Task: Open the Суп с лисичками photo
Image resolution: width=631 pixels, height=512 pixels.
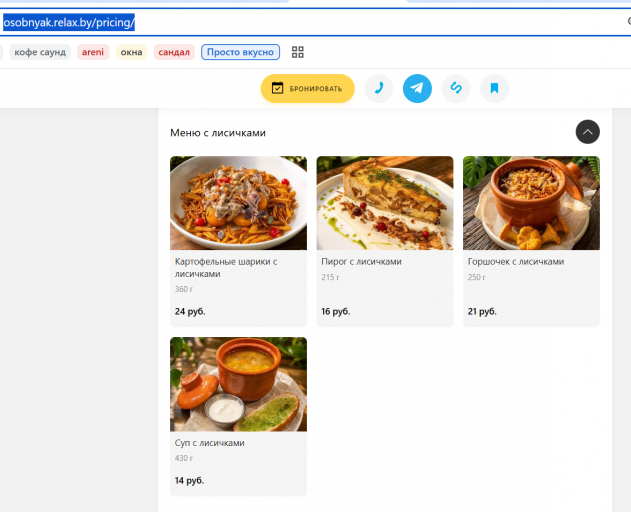Action: pos(238,384)
